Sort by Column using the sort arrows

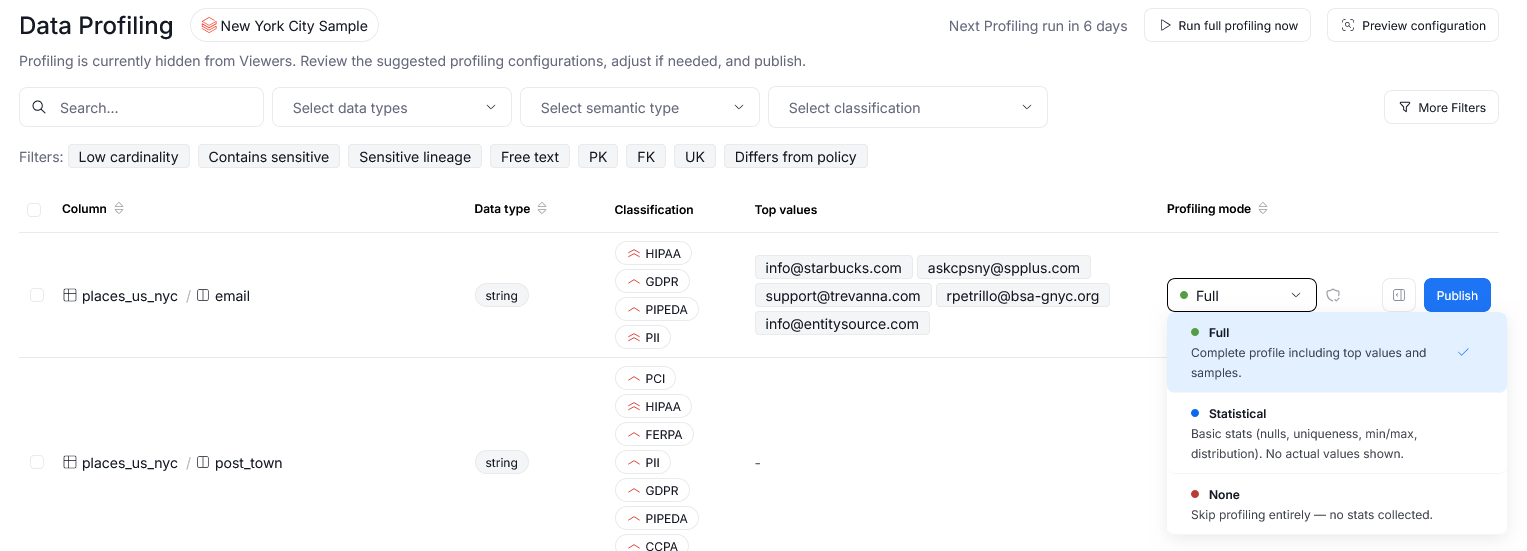click(119, 209)
